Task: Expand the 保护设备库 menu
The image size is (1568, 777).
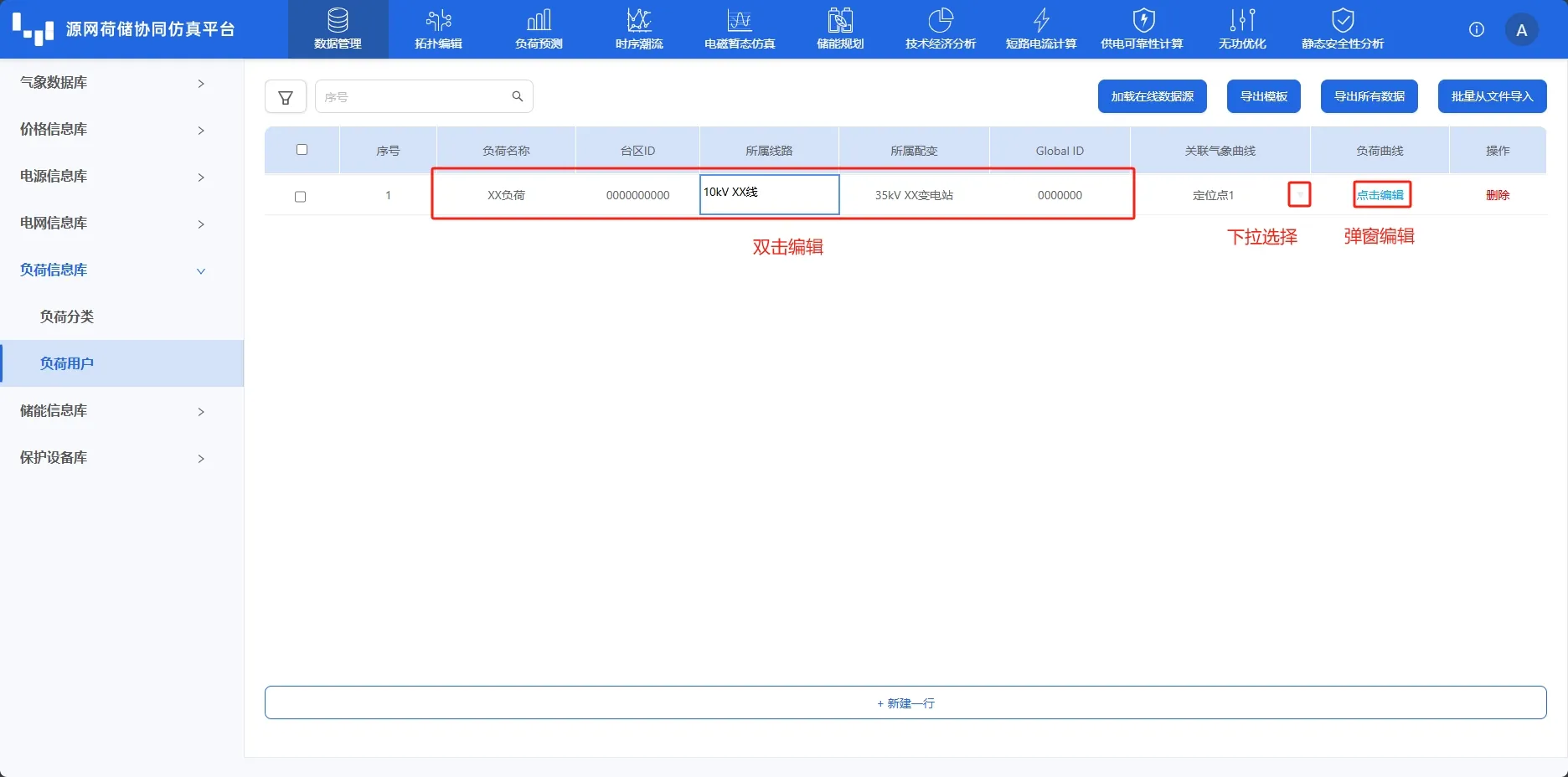Action: tap(121, 457)
